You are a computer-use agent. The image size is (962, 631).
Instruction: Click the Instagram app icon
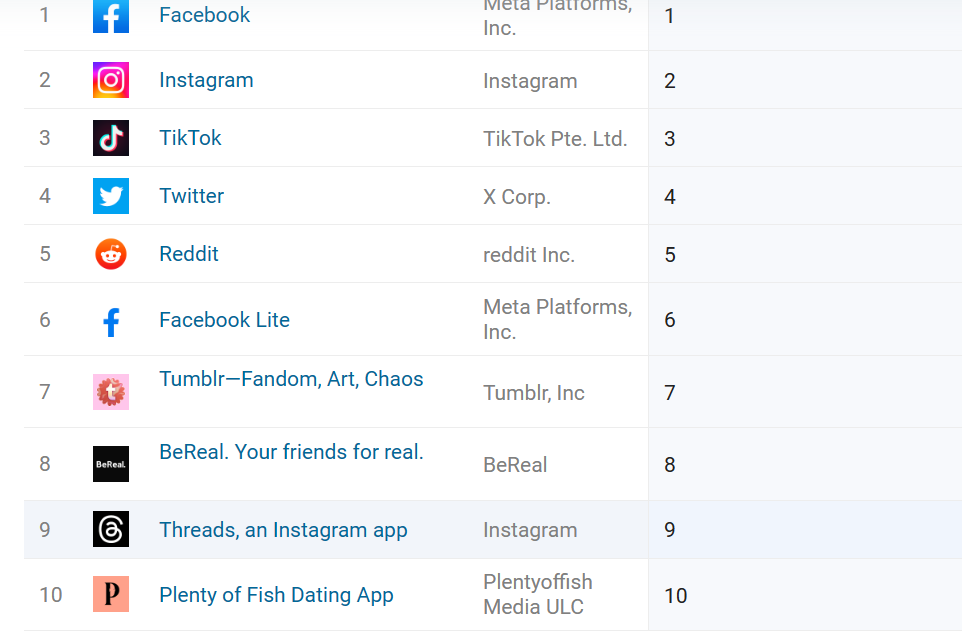(111, 80)
